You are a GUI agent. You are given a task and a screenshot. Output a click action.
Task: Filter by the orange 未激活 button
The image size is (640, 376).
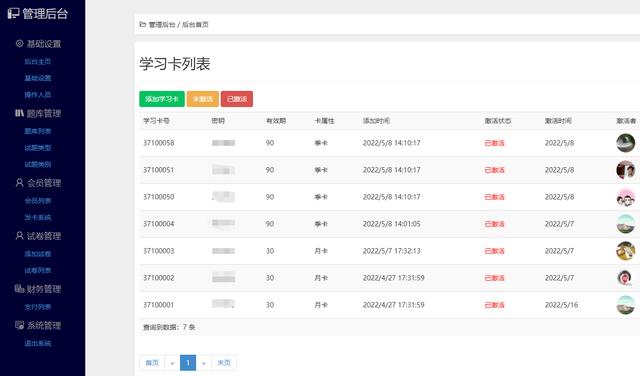click(203, 99)
